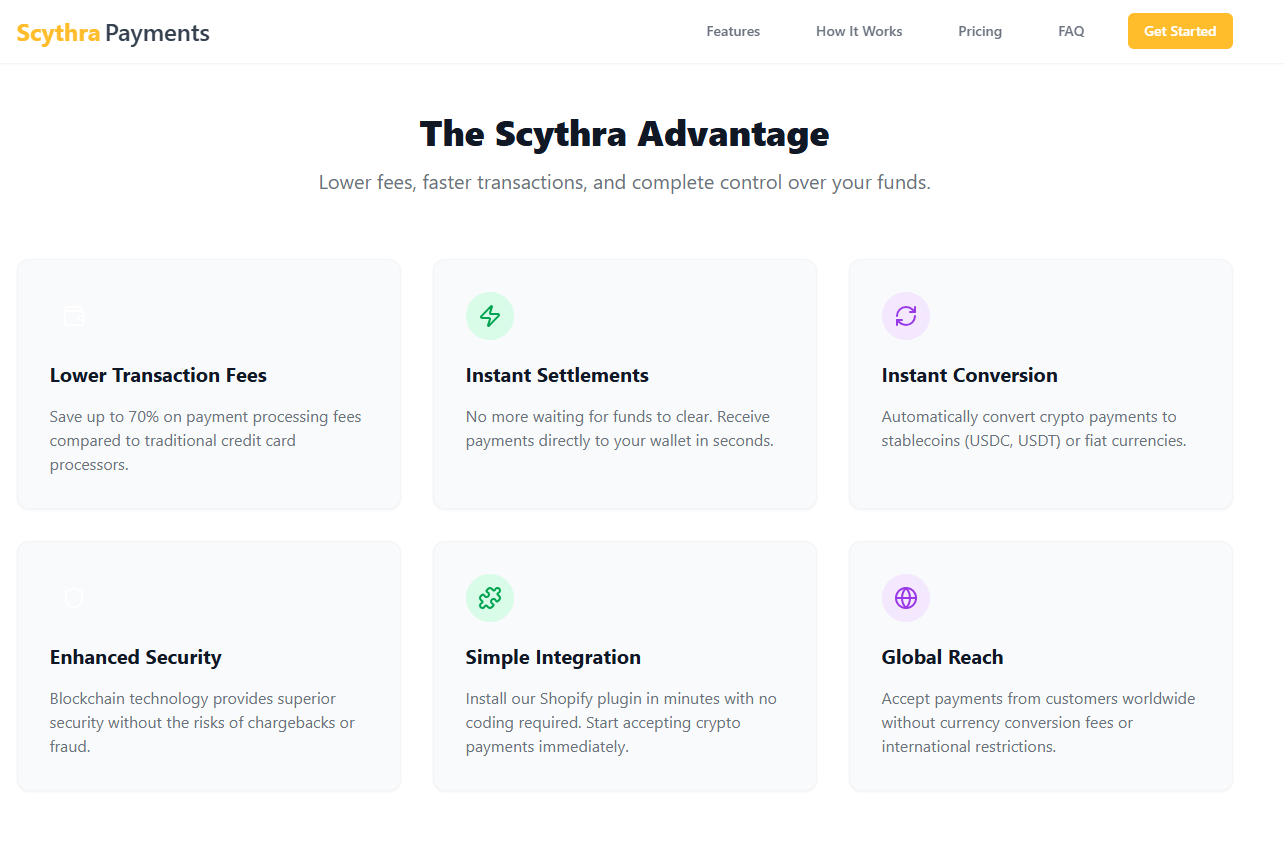The width and height of the screenshot is (1284, 842).
Task: Click the wallet icon on Lower Transaction Fees card
Action: (x=74, y=315)
